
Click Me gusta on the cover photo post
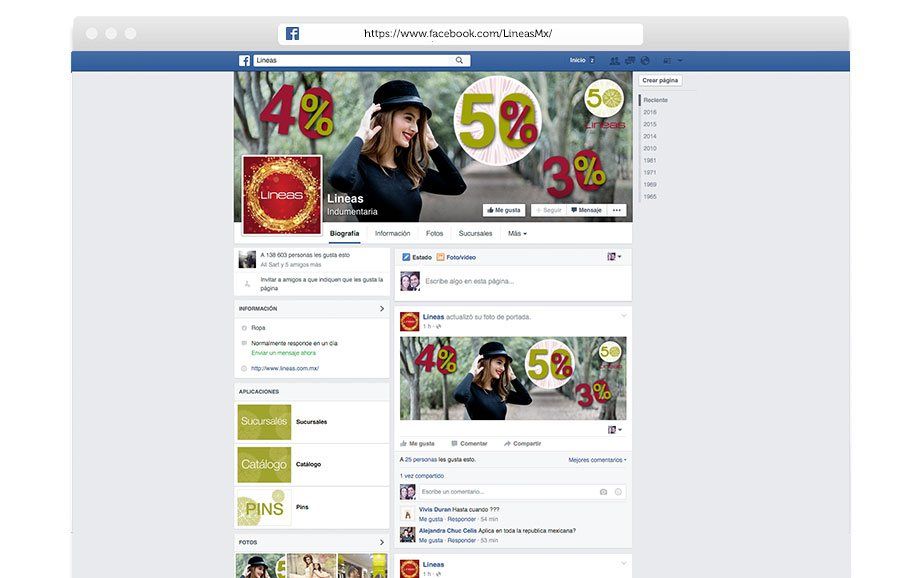(x=417, y=444)
